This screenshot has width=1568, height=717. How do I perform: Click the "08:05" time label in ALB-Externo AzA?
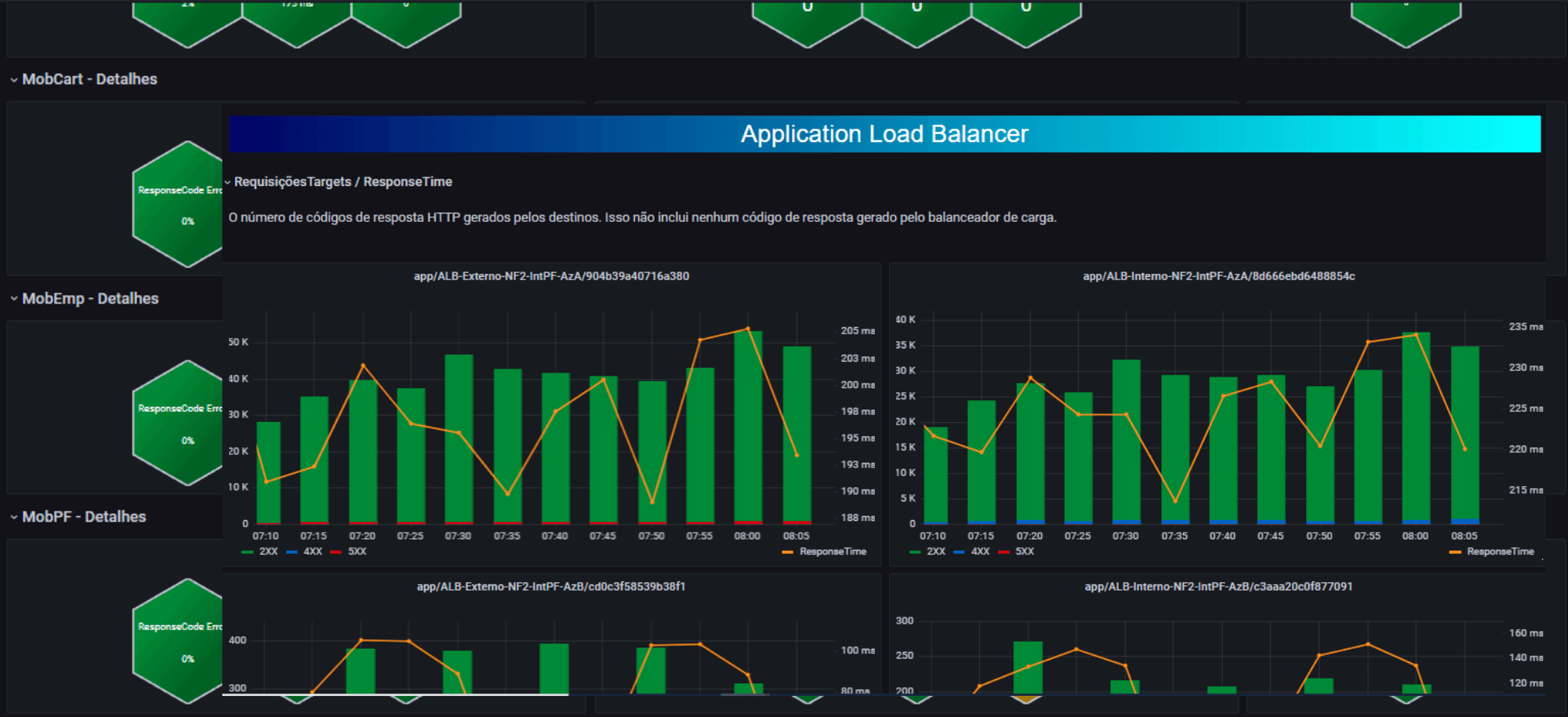[796, 536]
